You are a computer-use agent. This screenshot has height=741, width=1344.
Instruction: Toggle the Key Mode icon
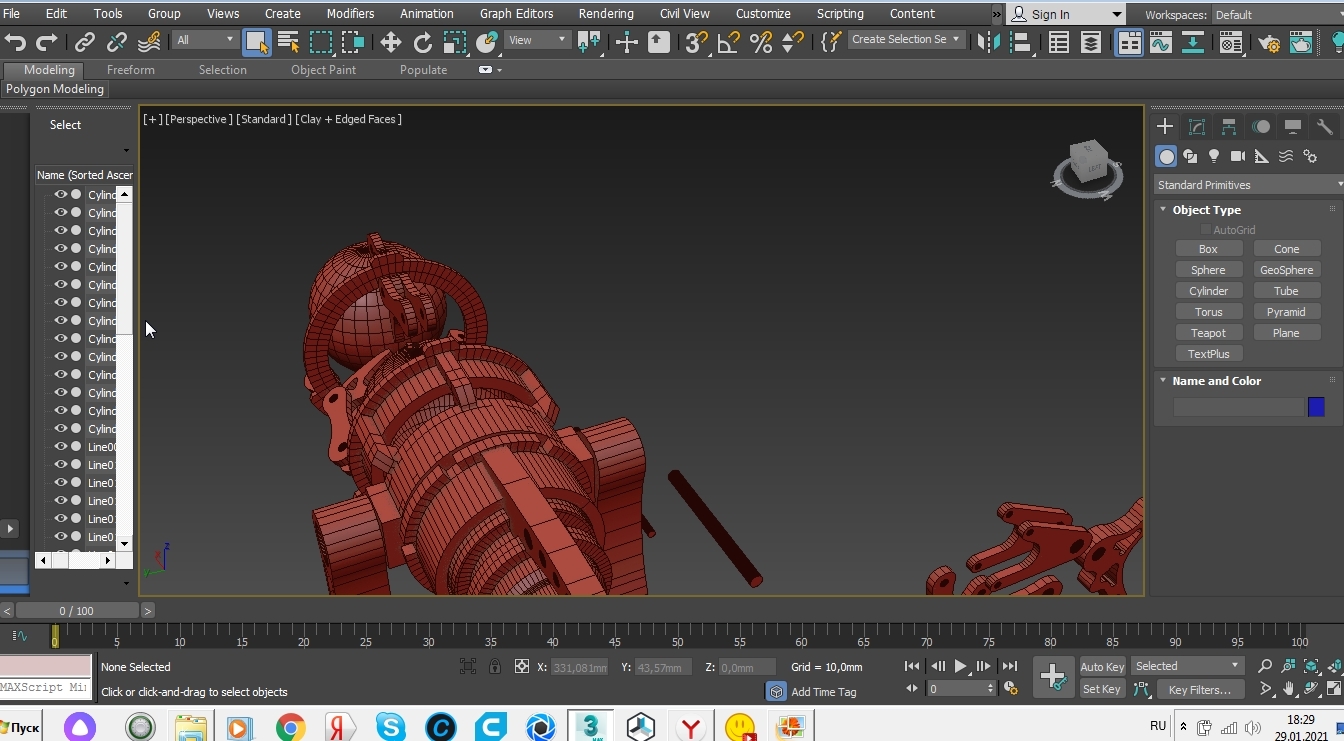pos(912,689)
